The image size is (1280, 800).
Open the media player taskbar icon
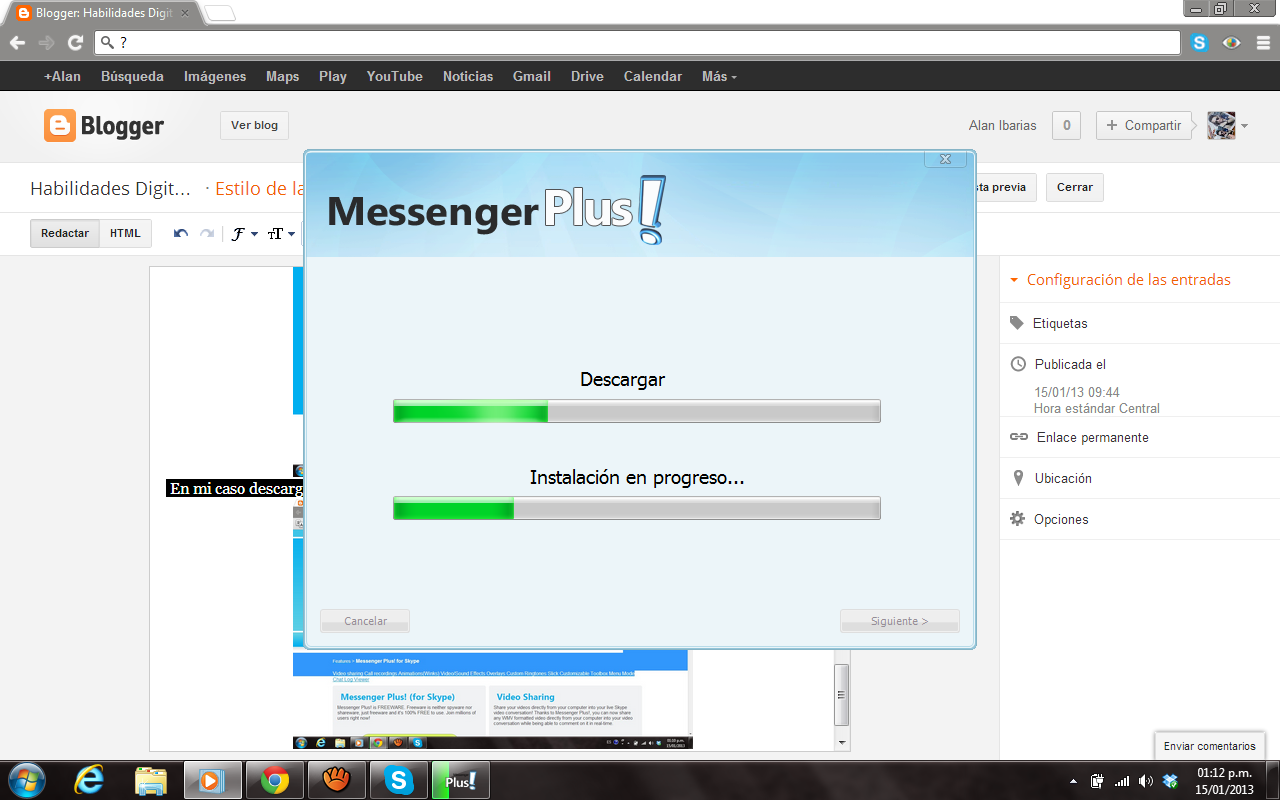pos(212,780)
